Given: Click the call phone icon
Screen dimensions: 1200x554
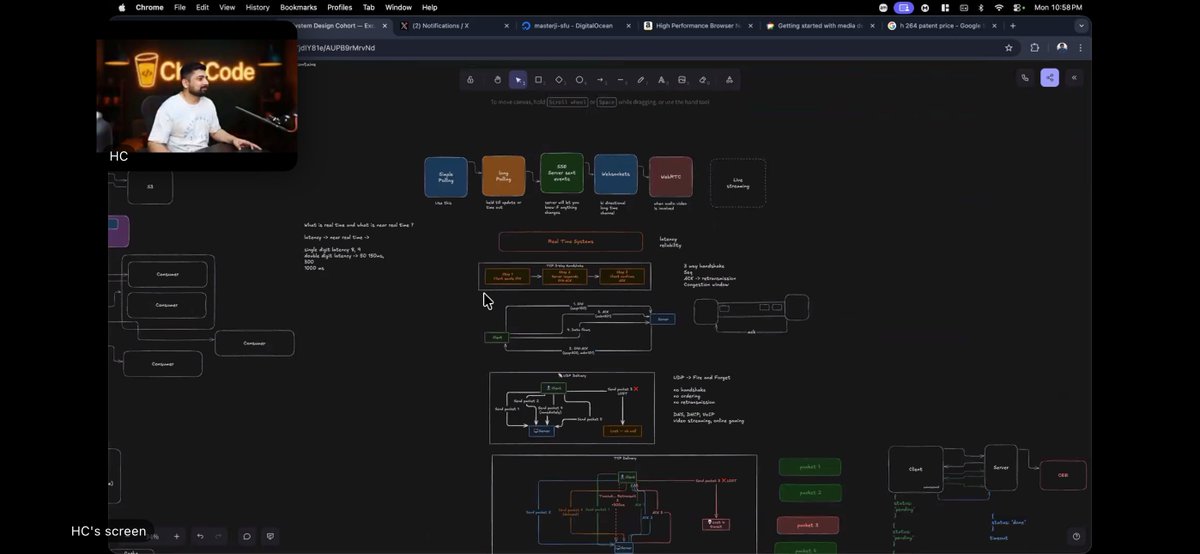Looking at the screenshot, I should coord(1025,77).
